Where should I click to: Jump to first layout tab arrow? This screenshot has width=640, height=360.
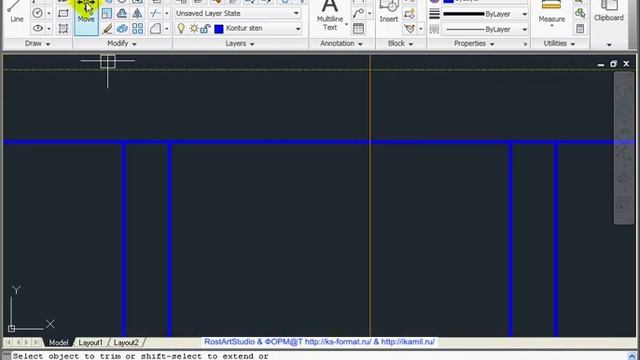pyautogui.click(x=9, y=342)
